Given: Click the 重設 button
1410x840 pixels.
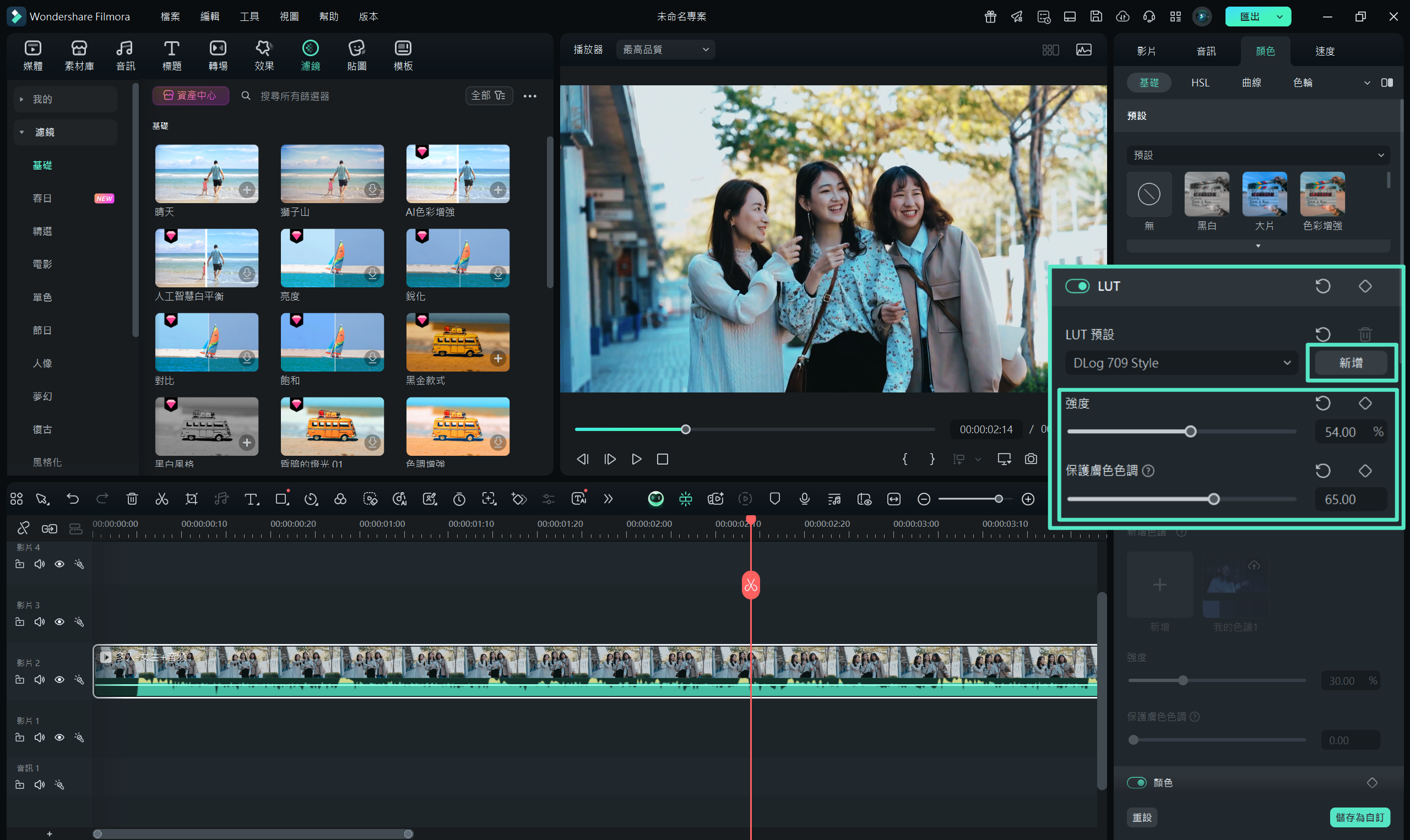Looking at the screenshot, I should [x=1142, y=817].
